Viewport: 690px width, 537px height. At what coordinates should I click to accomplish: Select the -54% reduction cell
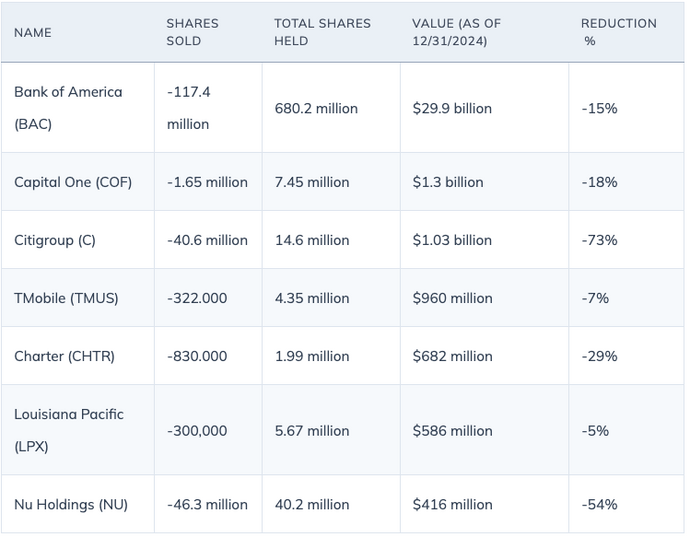[599, 504]
